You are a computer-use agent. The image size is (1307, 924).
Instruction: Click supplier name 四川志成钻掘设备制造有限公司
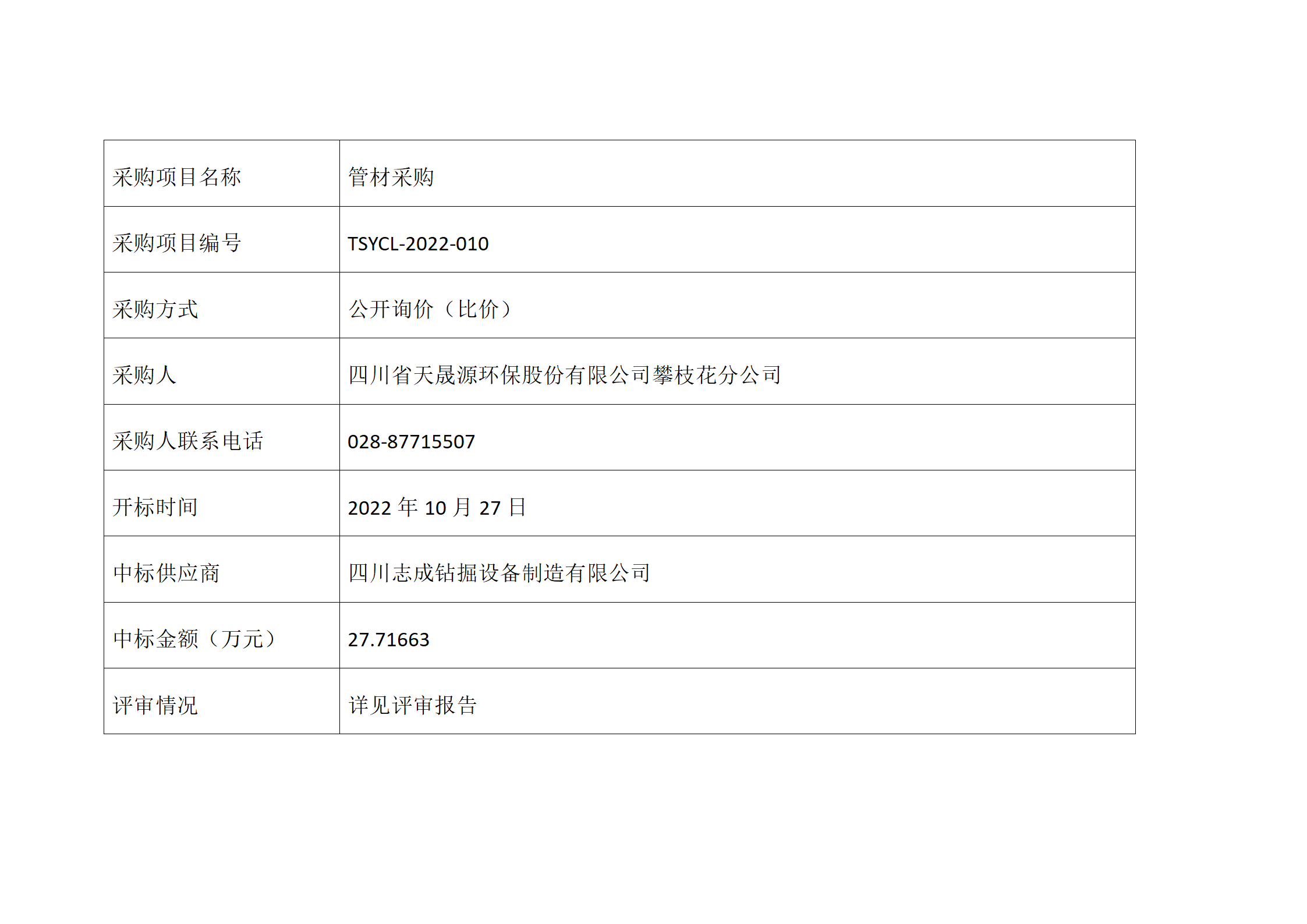tap(499, 573)
